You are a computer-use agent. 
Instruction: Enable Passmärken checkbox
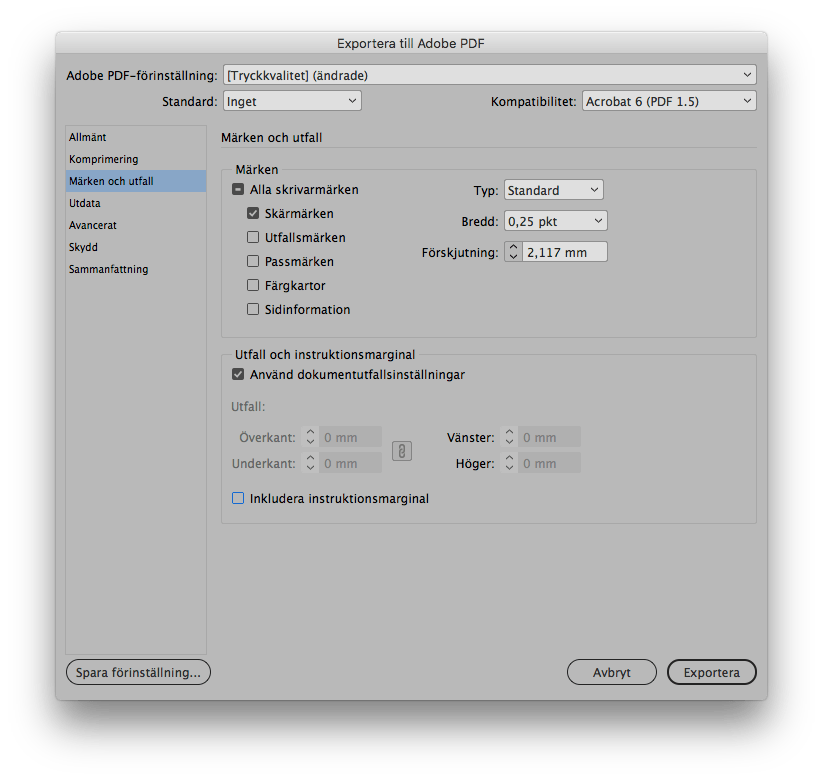point(253,261)
